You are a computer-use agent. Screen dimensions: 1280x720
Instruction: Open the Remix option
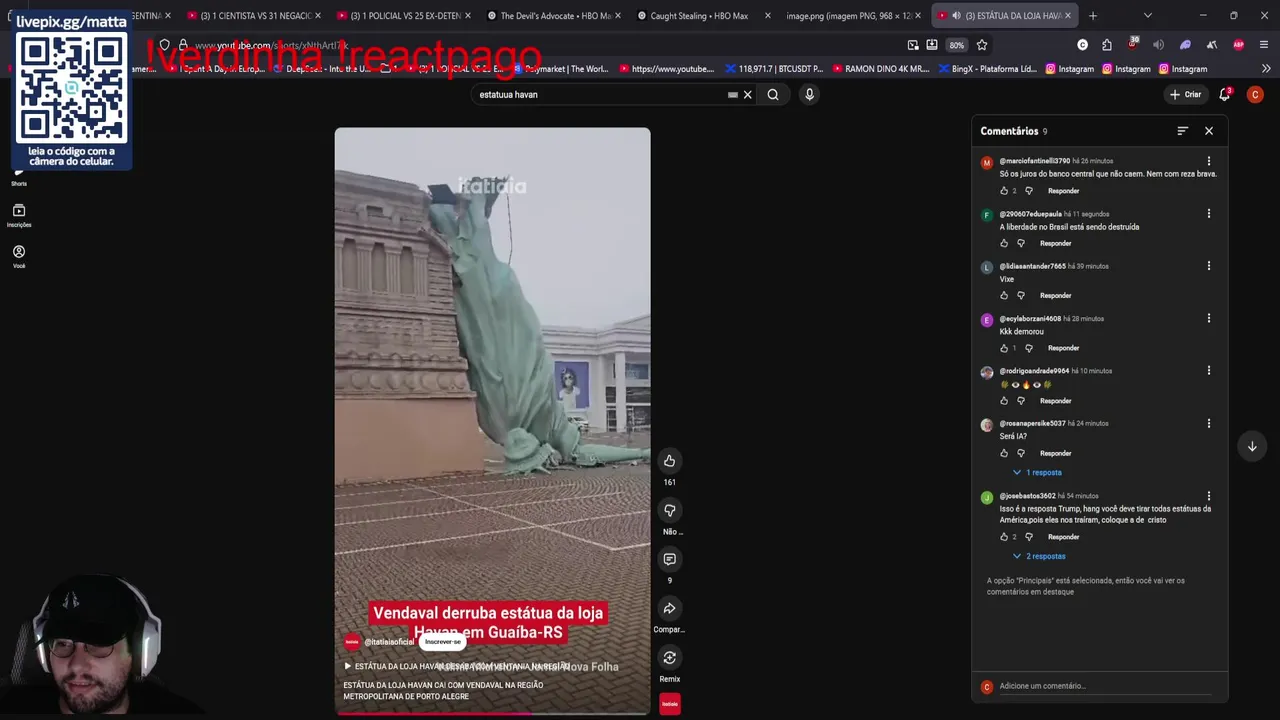(x=669, y=657)
